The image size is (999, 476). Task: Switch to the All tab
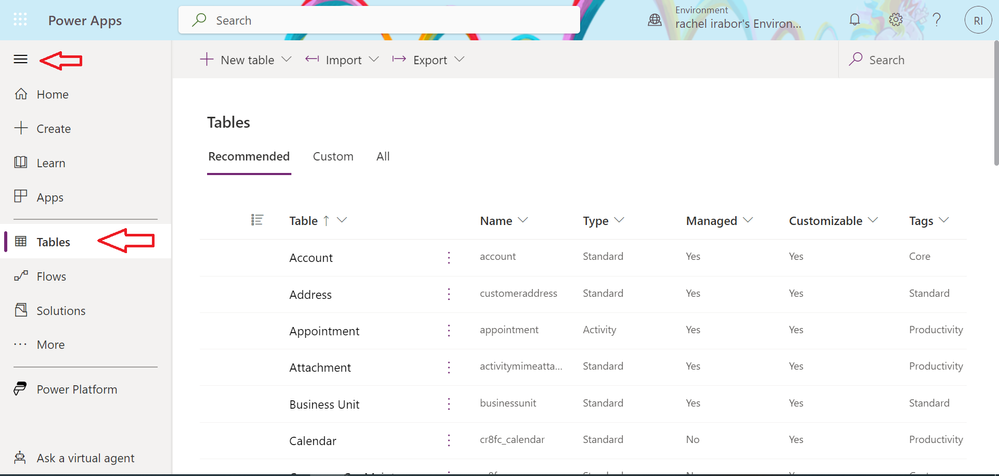[x=383, y=156]
